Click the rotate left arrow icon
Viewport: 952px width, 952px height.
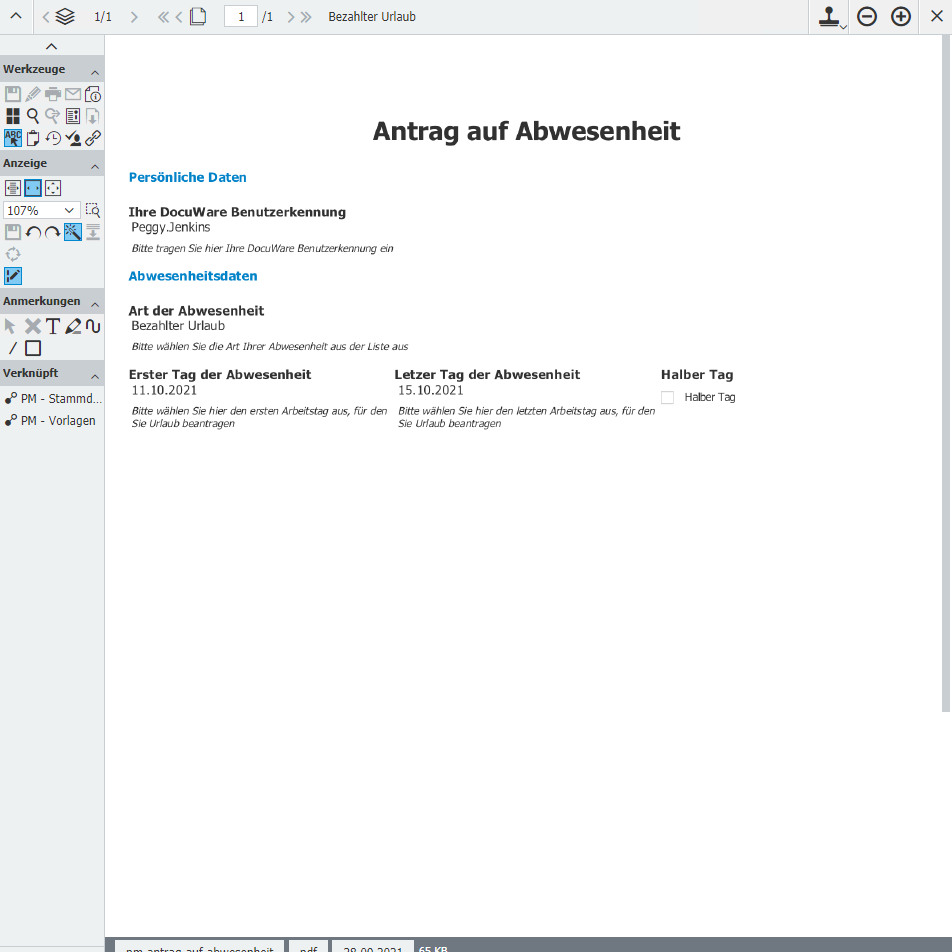click(33, 233)
